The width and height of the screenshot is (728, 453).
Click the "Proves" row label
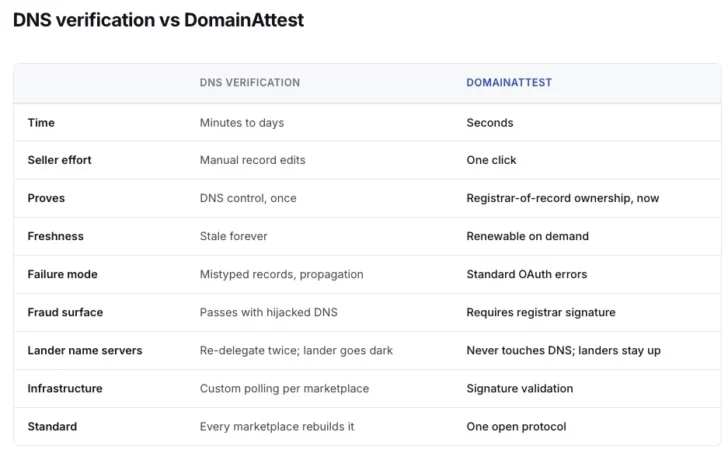pos(46,198)
